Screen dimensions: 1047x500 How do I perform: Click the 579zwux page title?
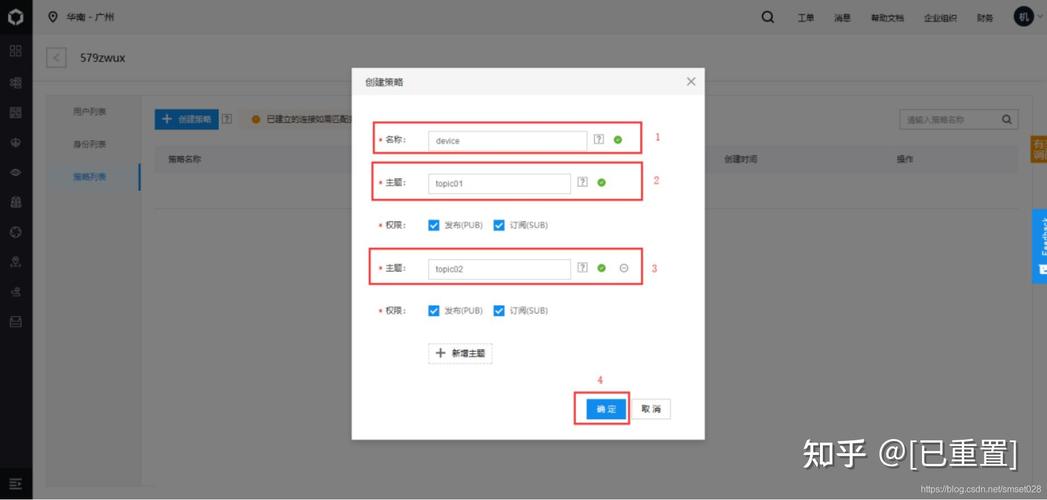pos(103,58)
